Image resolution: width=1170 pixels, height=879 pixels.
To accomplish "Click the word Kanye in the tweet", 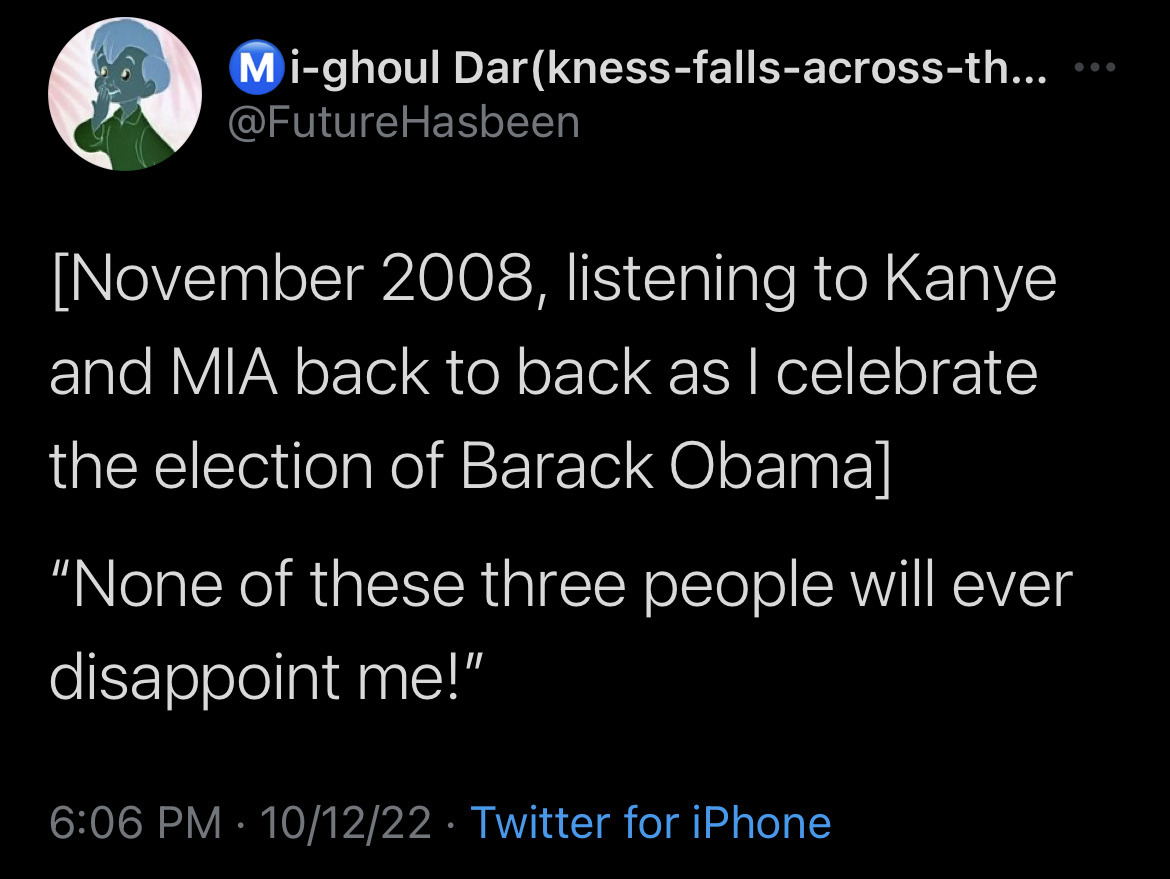I will (x=970, y=282).
